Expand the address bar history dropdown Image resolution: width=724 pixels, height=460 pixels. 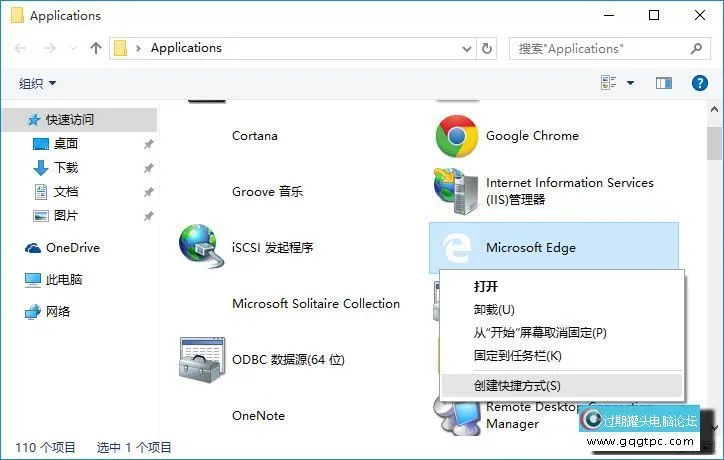464,48
